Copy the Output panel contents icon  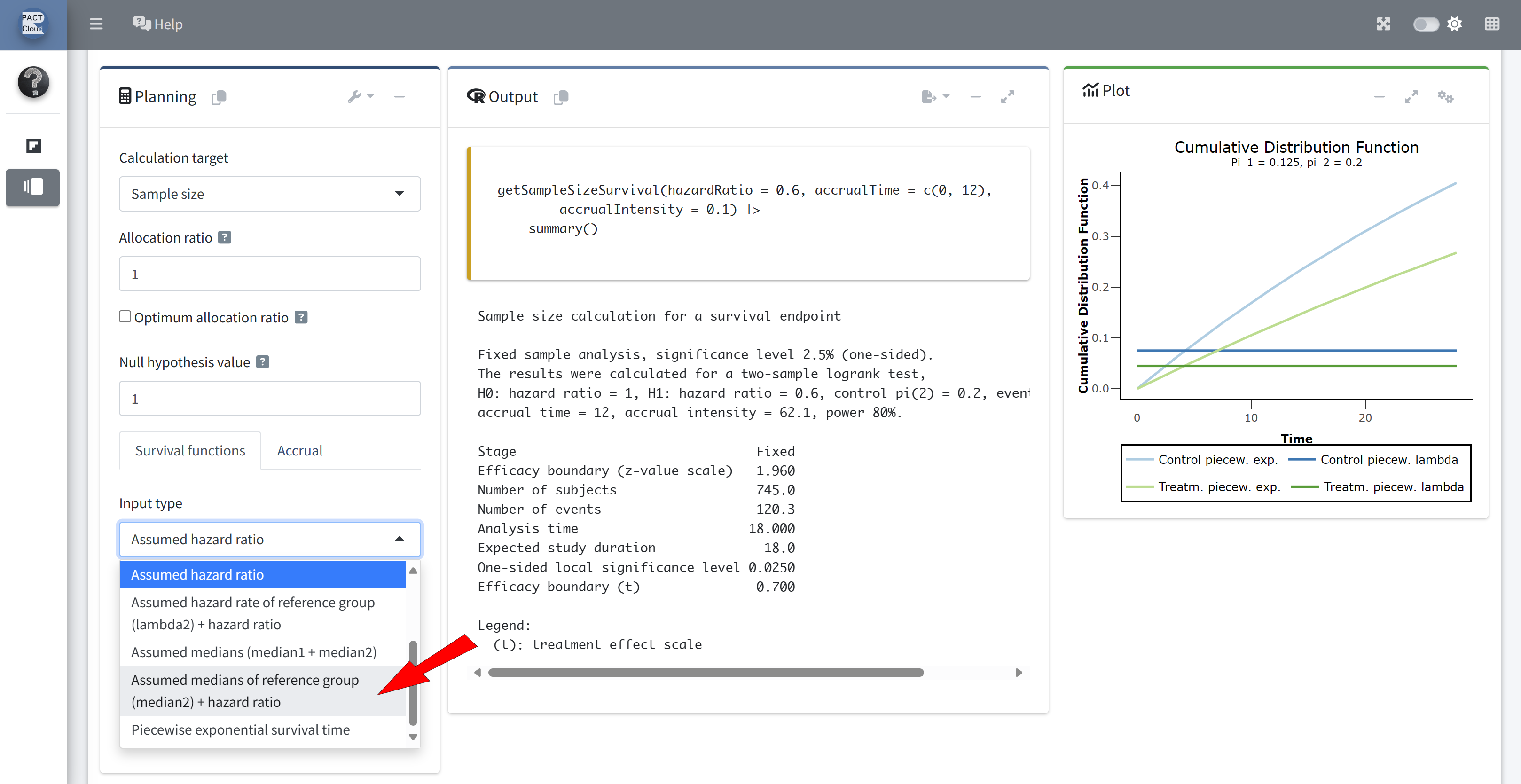[561, 97]
